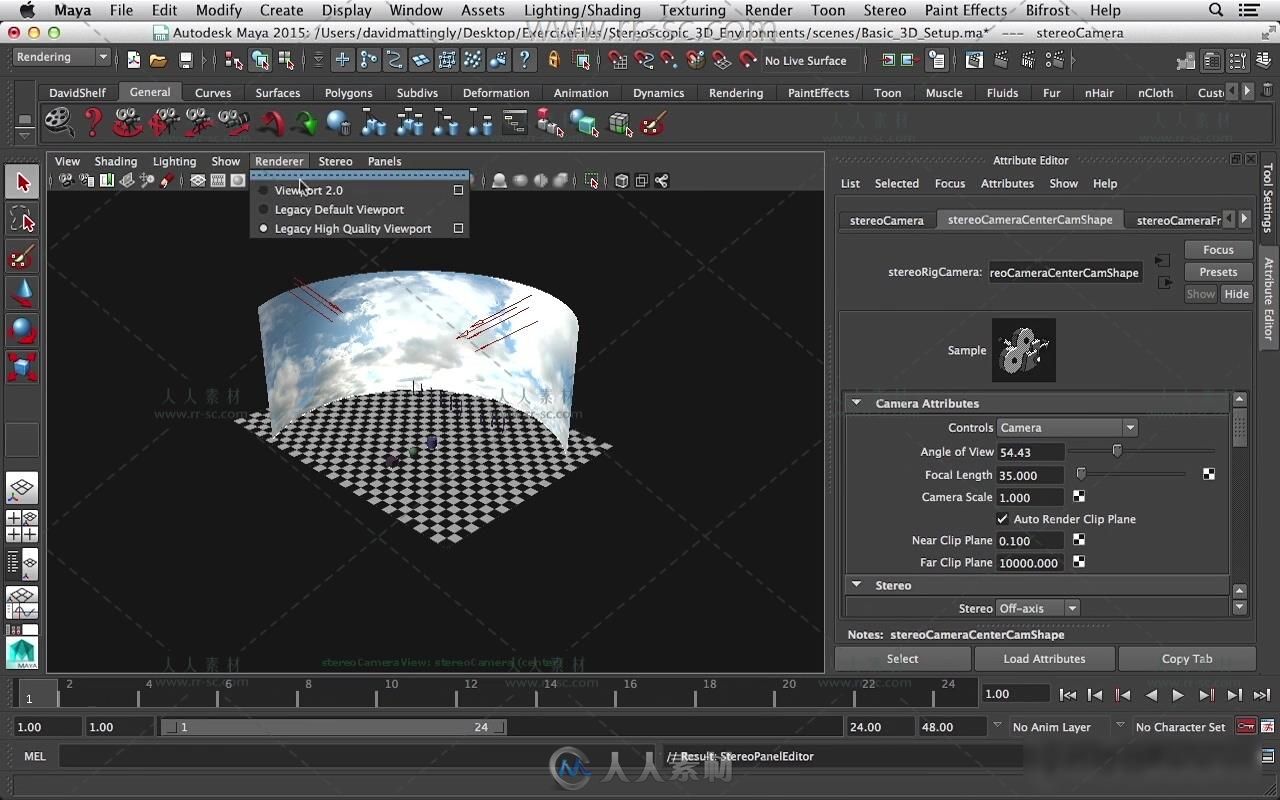Adjust the Focal Length slider

point(1081,474)
